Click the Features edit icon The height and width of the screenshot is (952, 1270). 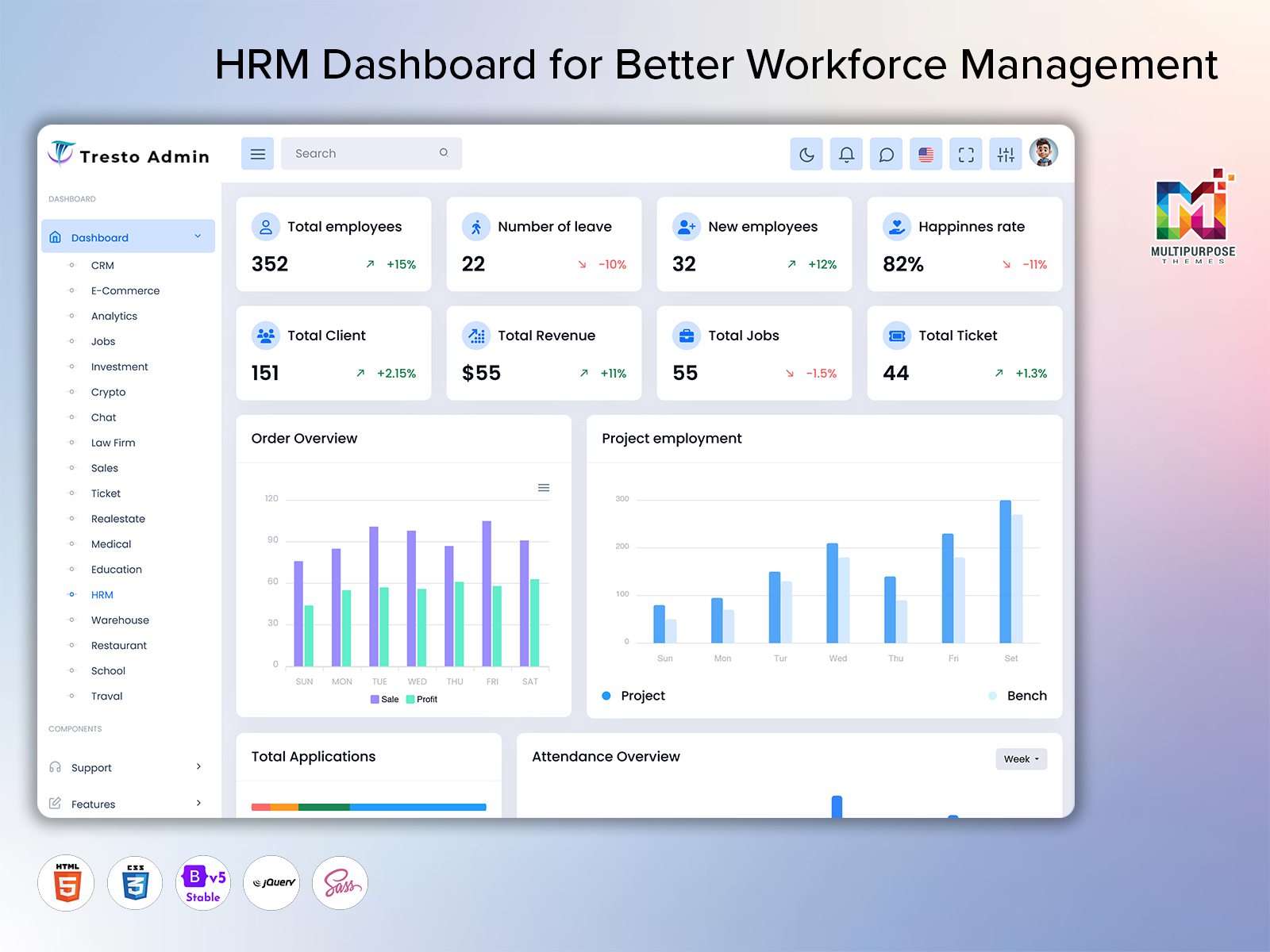click(x=56, y=804)
